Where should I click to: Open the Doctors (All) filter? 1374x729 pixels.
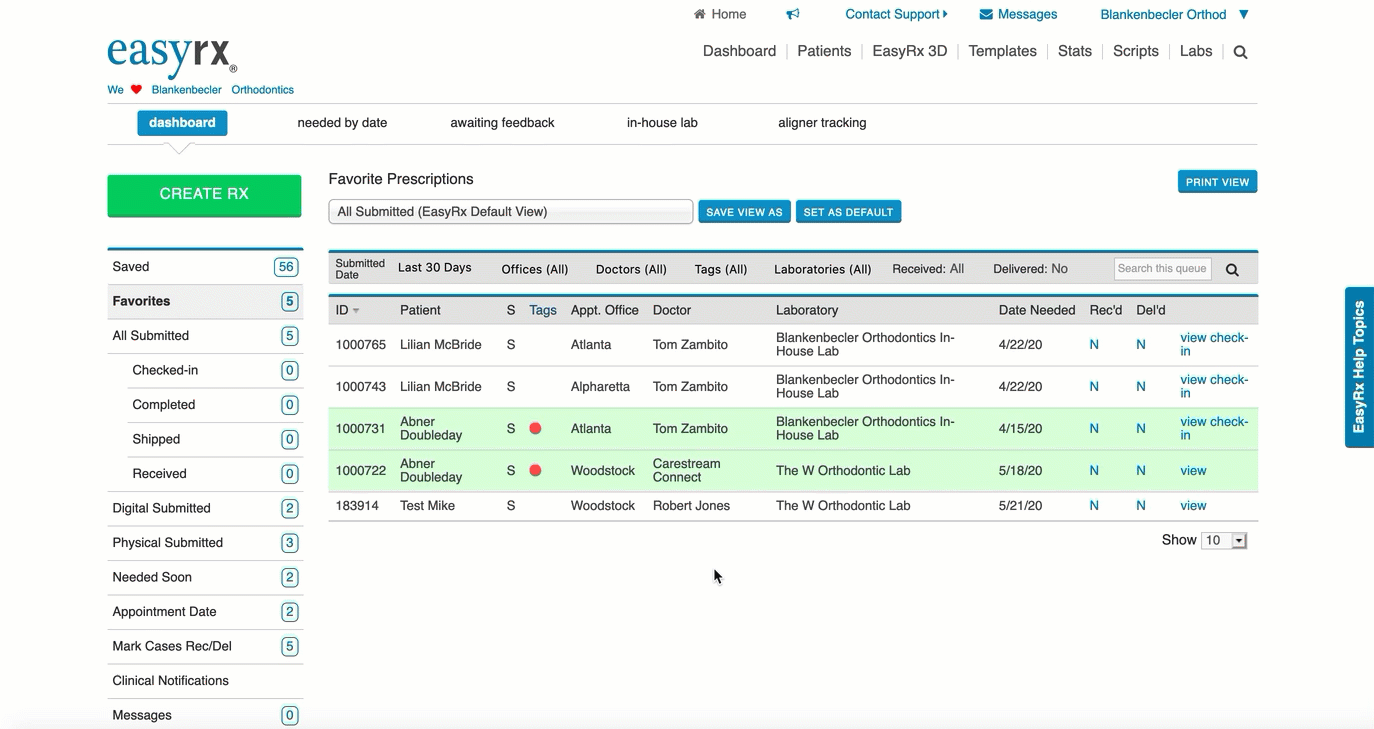click(631, 269)
